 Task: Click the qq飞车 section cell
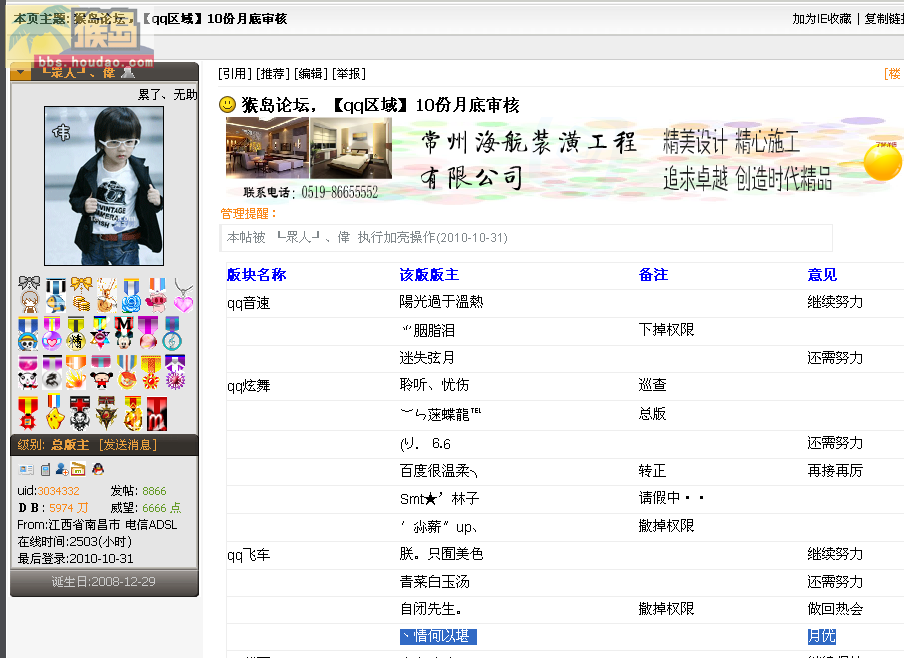coord(248,555)
